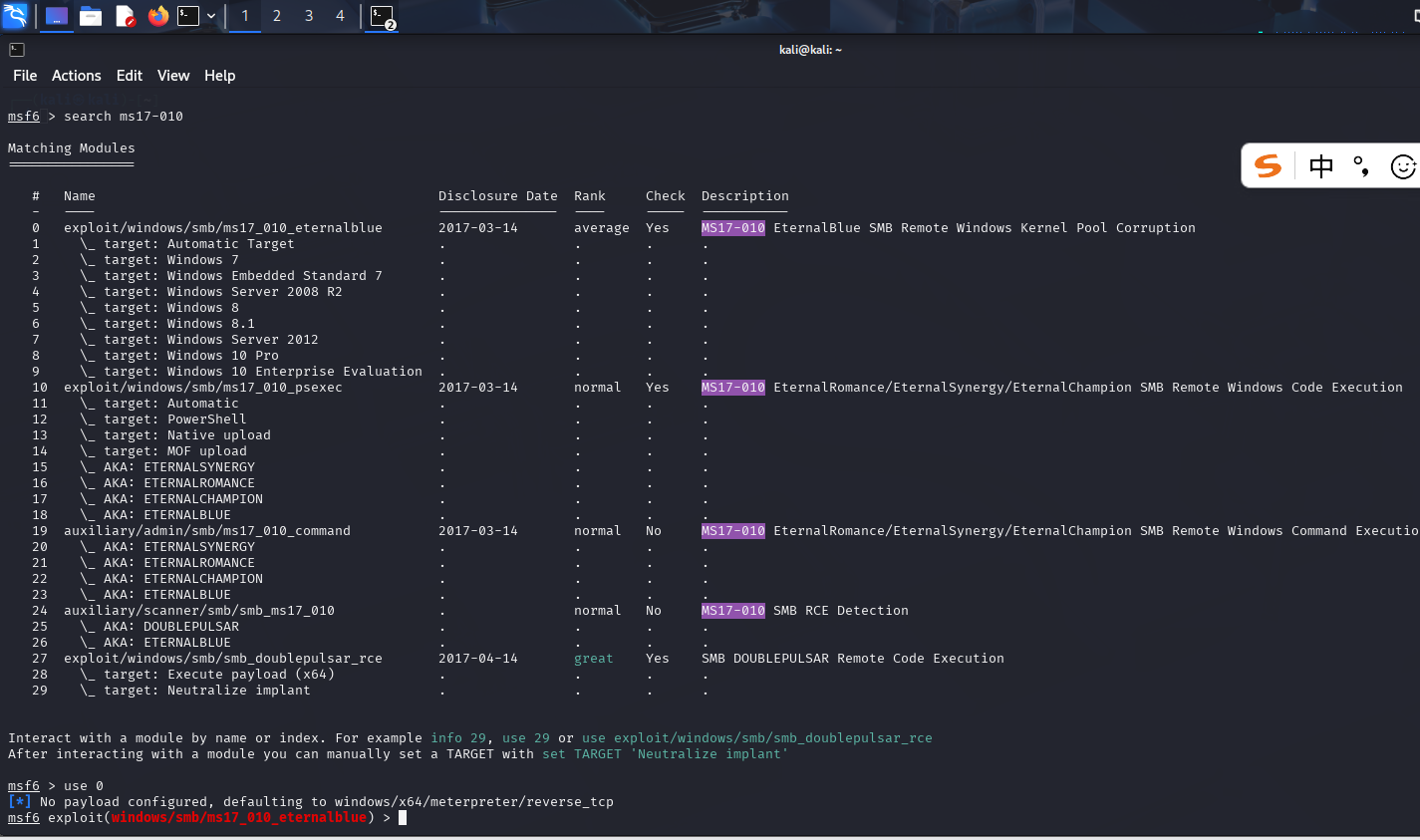The height and width of the screenshot is (840, 1420).
Task: Click the Disclosure Date column header
Action: (x=498, y=196)
